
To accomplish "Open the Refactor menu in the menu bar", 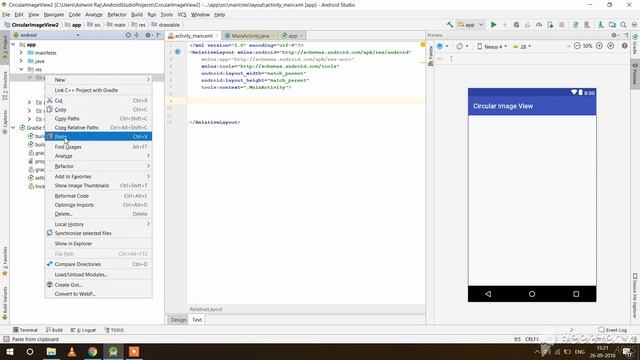I will point(117,14).
